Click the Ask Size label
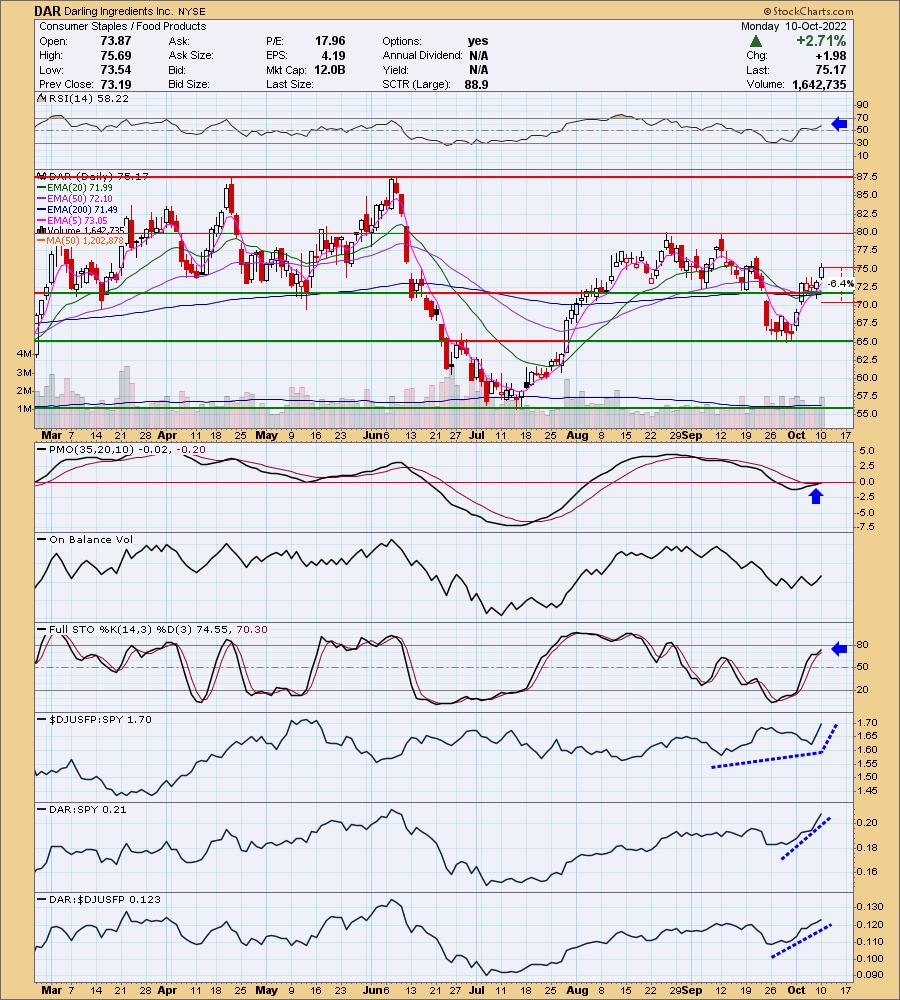Image resolution: width=900 pixels, height=1000 pixels. pyautogui.click(x=191, y=55)
